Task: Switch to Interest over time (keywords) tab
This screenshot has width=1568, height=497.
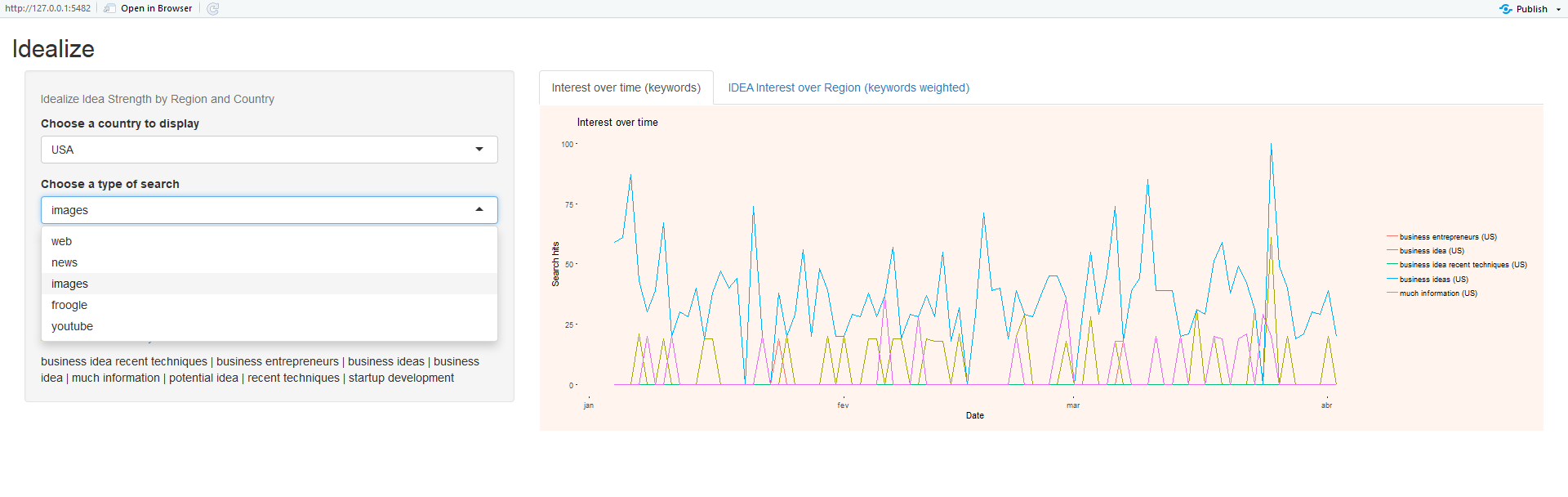Action: point(626,87)
